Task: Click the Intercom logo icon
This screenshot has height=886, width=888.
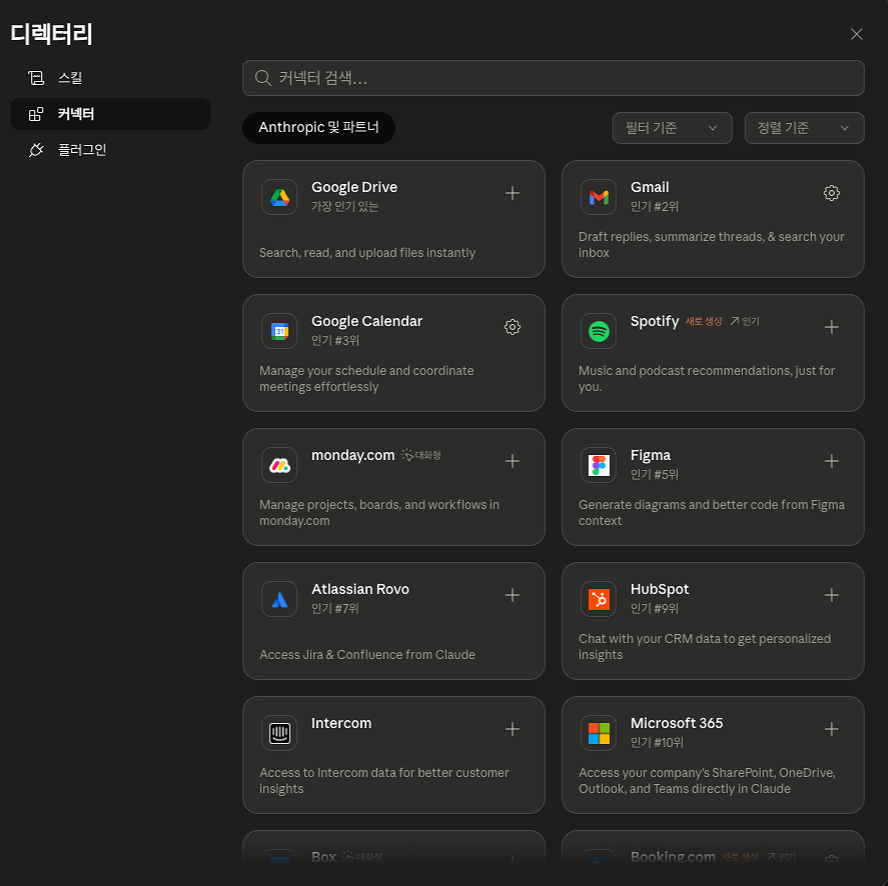Action: tap(279, 733)
